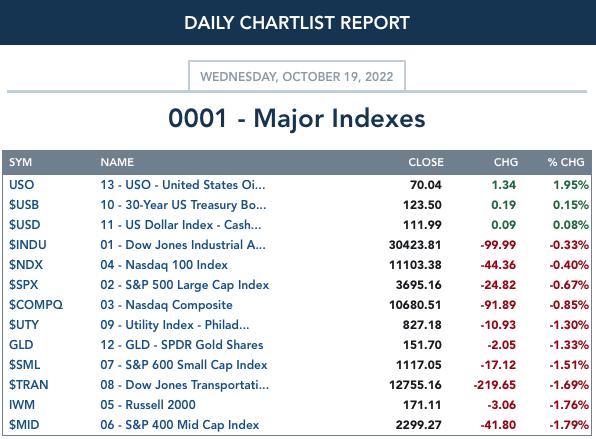Open the USO symbol link
Image resolution: width=596 pixels, height=439 pixels.
pos(22,185)
